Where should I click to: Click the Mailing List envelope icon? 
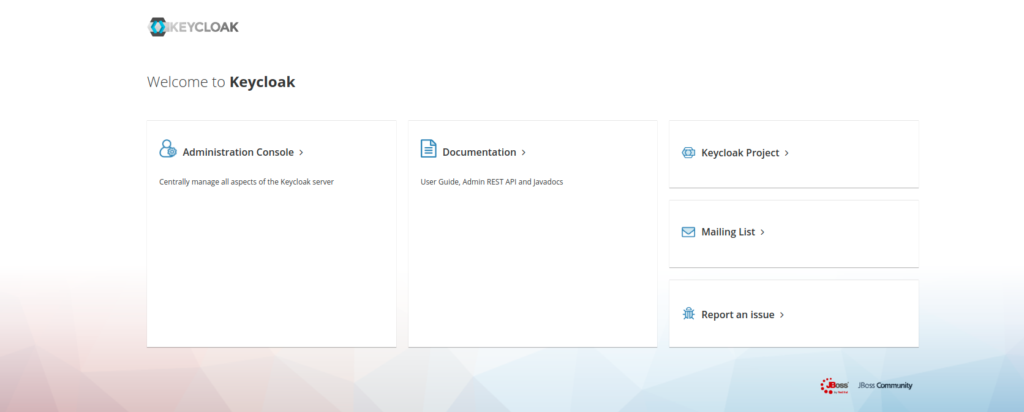[x=688, y=232]
